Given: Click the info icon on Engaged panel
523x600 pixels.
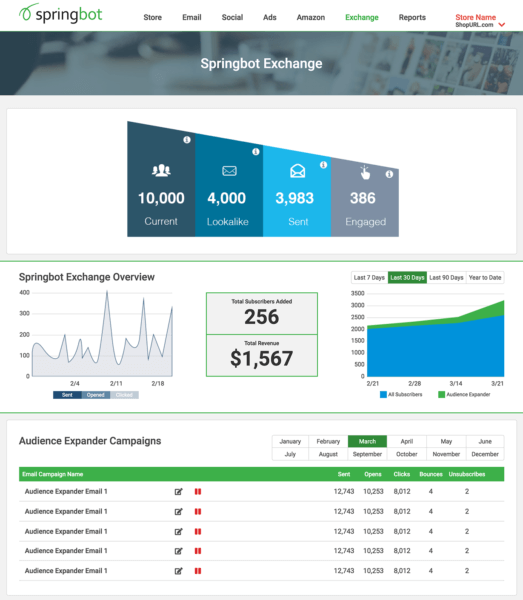Looking at the screenshot, I should (x=389, y=174).
